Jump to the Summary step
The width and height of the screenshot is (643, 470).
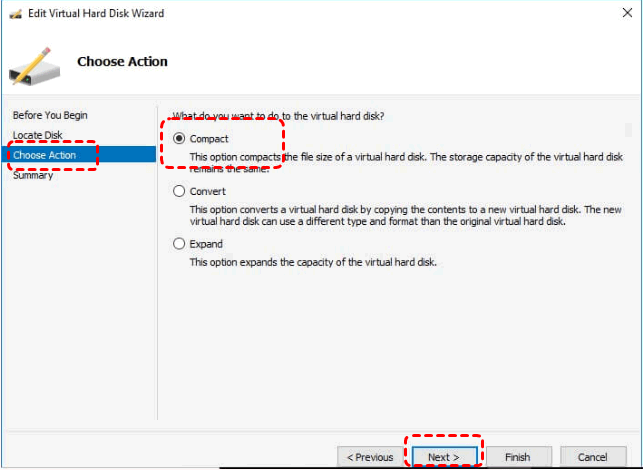pyautogui.click(x=33, y=176)
